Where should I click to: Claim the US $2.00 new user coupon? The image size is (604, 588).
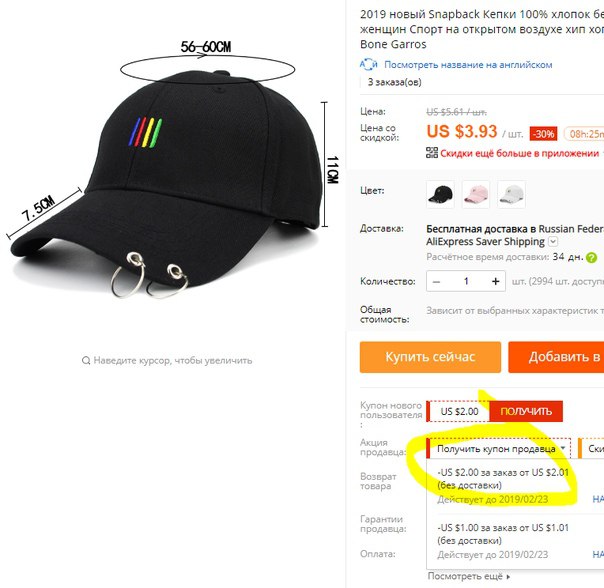(x=526, y=412)
